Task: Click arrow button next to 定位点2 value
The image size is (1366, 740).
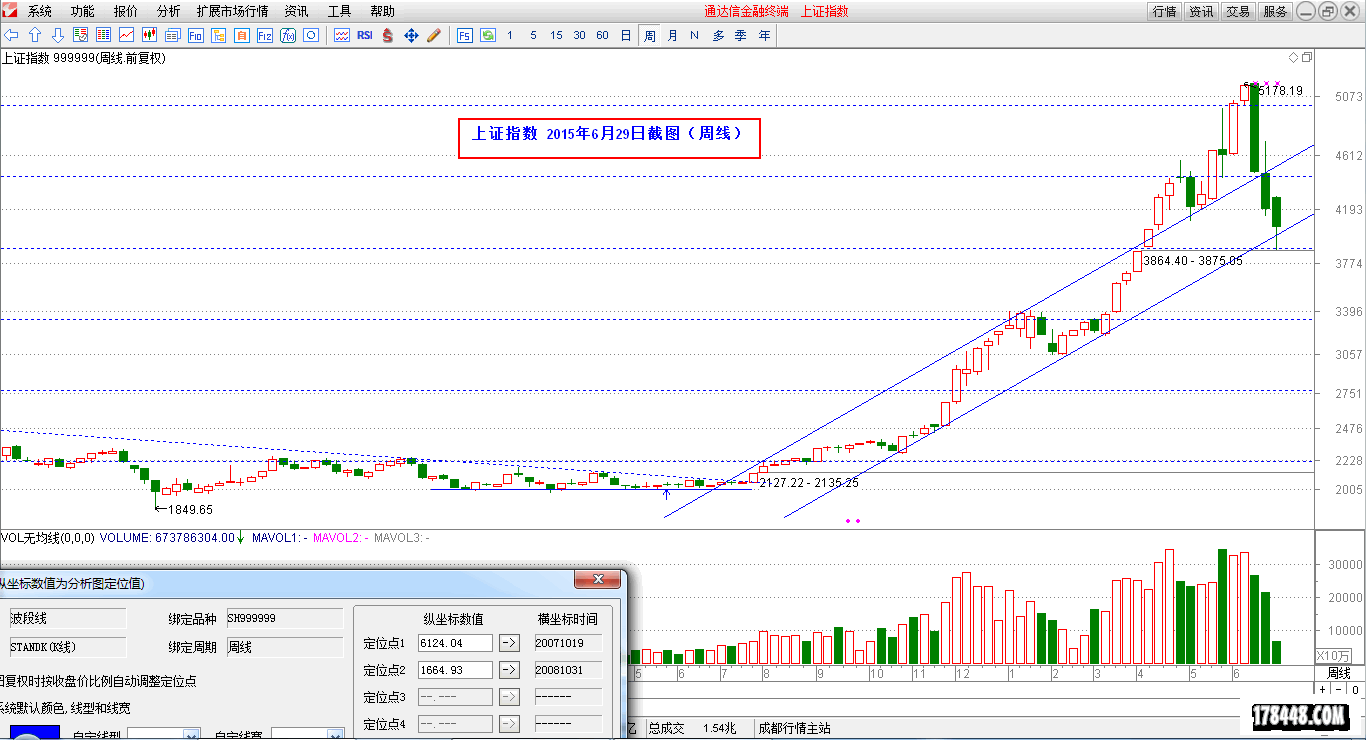Action: (x=508, y=670)
